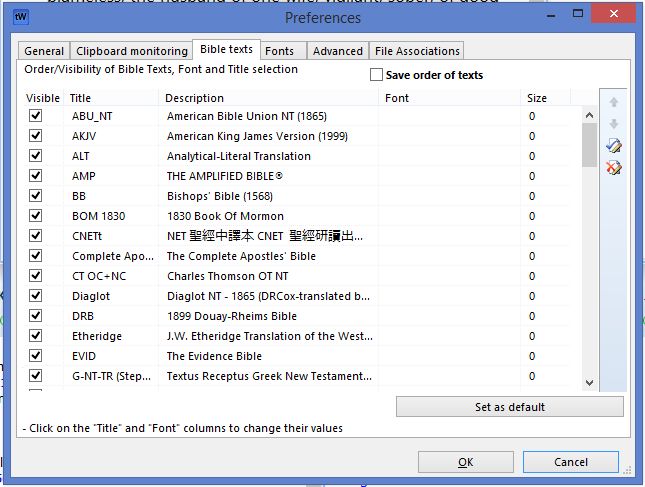Screen dimensions: 645x487
Task: Click the size value for ABU_NT
Action: click(532, 116)
